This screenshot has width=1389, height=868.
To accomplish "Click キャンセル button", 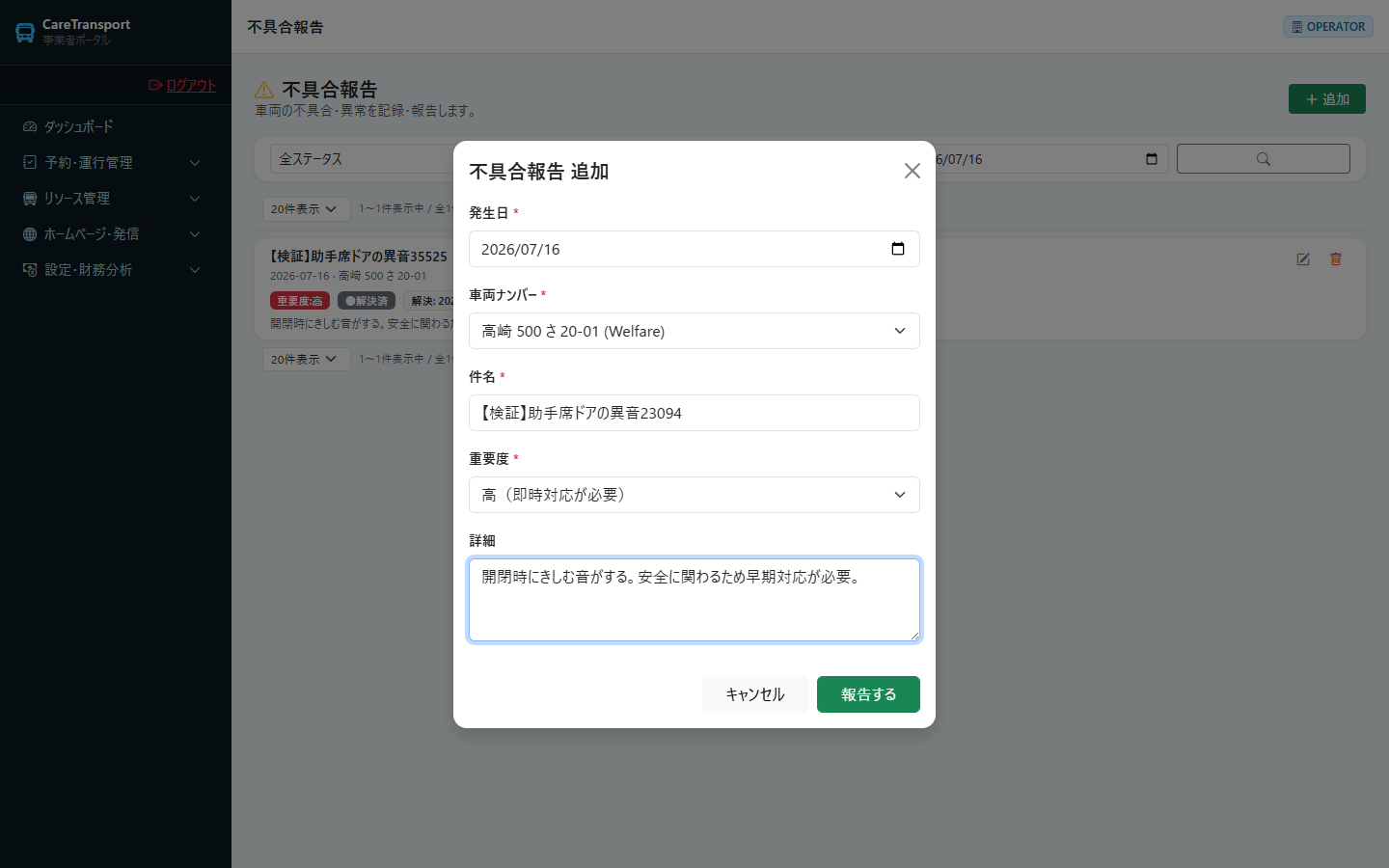I will pos(755,694).
